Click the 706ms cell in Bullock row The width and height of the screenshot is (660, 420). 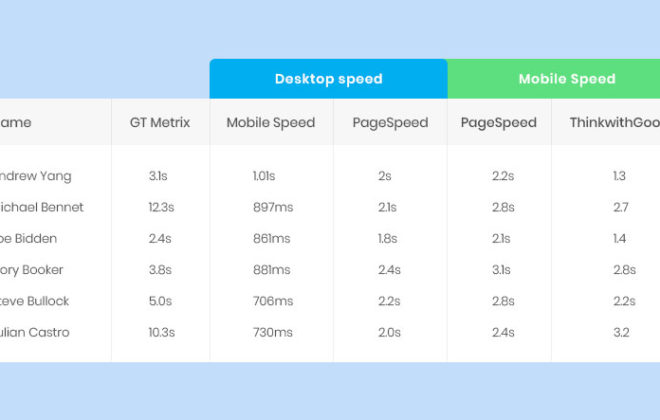pos(273,301)
